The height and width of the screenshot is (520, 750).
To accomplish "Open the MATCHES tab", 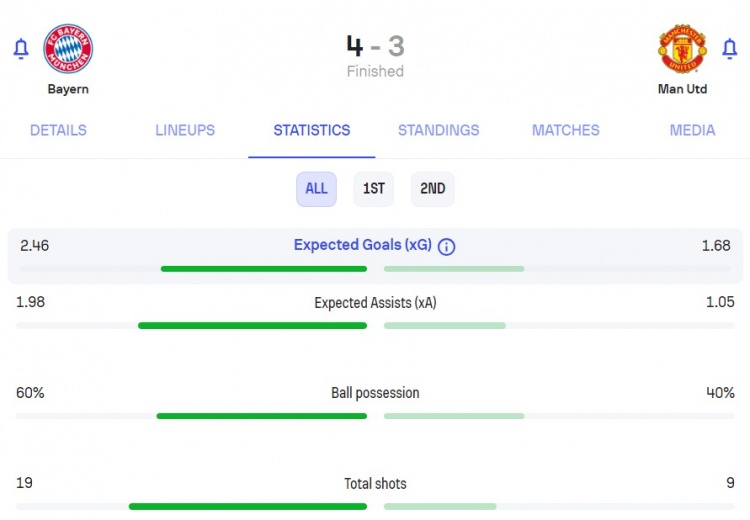I will pyautogui.click(x=565, y=130).
